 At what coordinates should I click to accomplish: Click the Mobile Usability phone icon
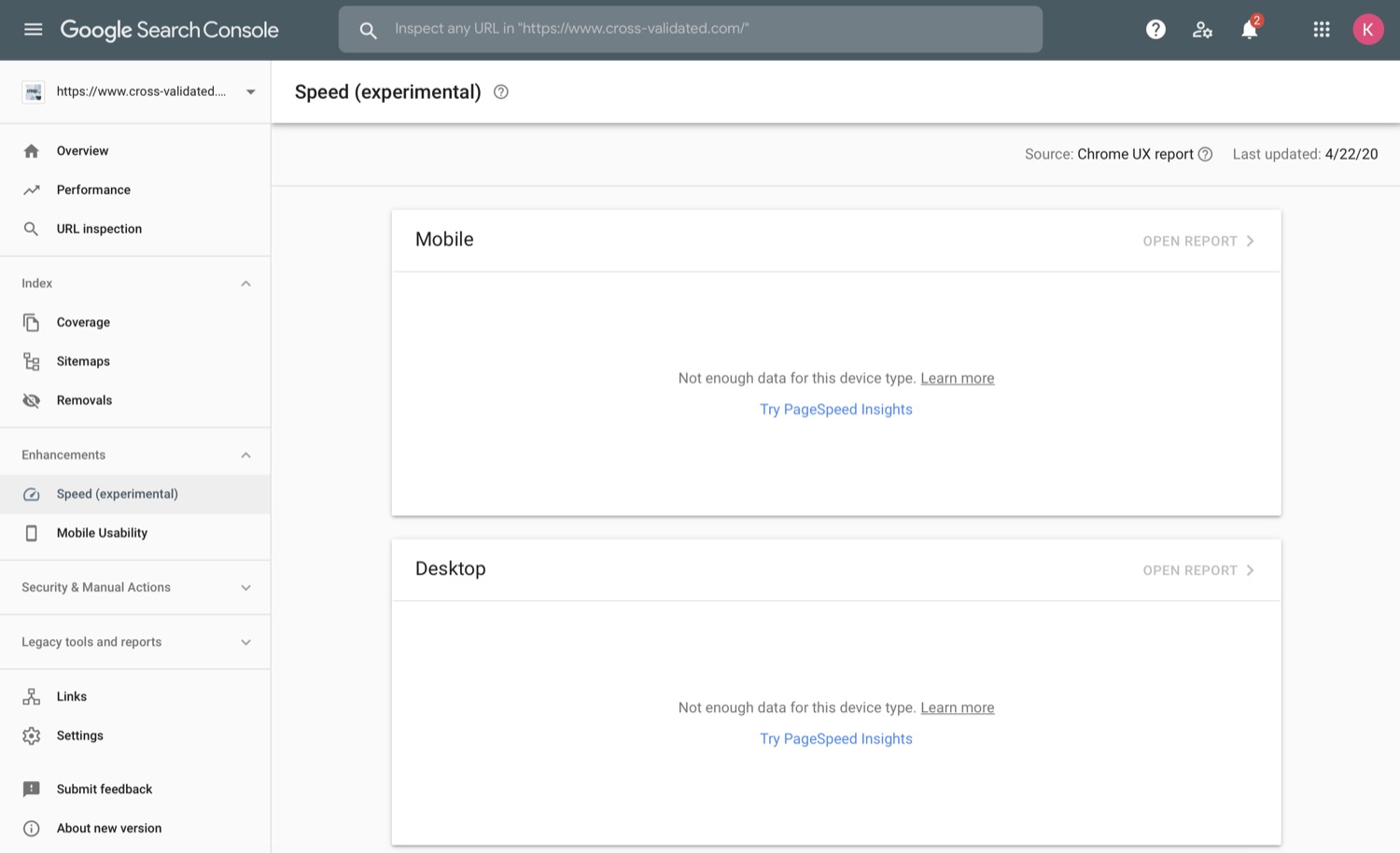(32, 533)
